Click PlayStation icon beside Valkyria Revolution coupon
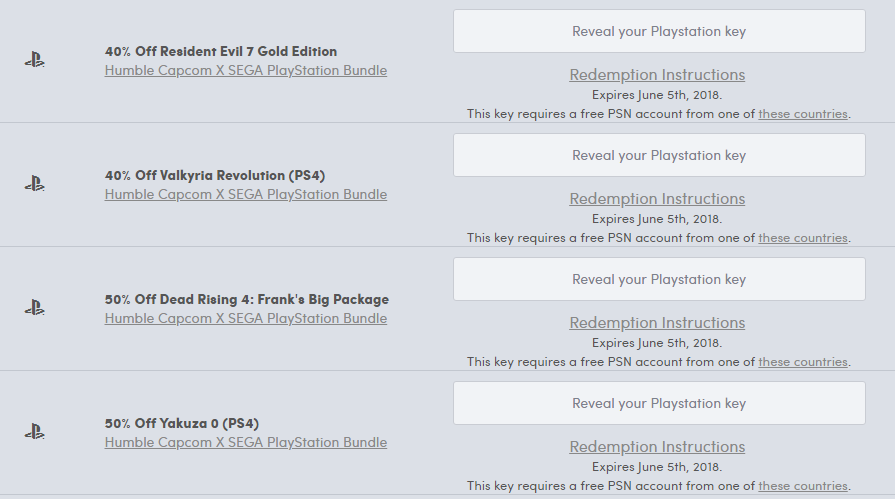This screenshot has height=499, width=895. pyautogui.click(x=34, y=184)
